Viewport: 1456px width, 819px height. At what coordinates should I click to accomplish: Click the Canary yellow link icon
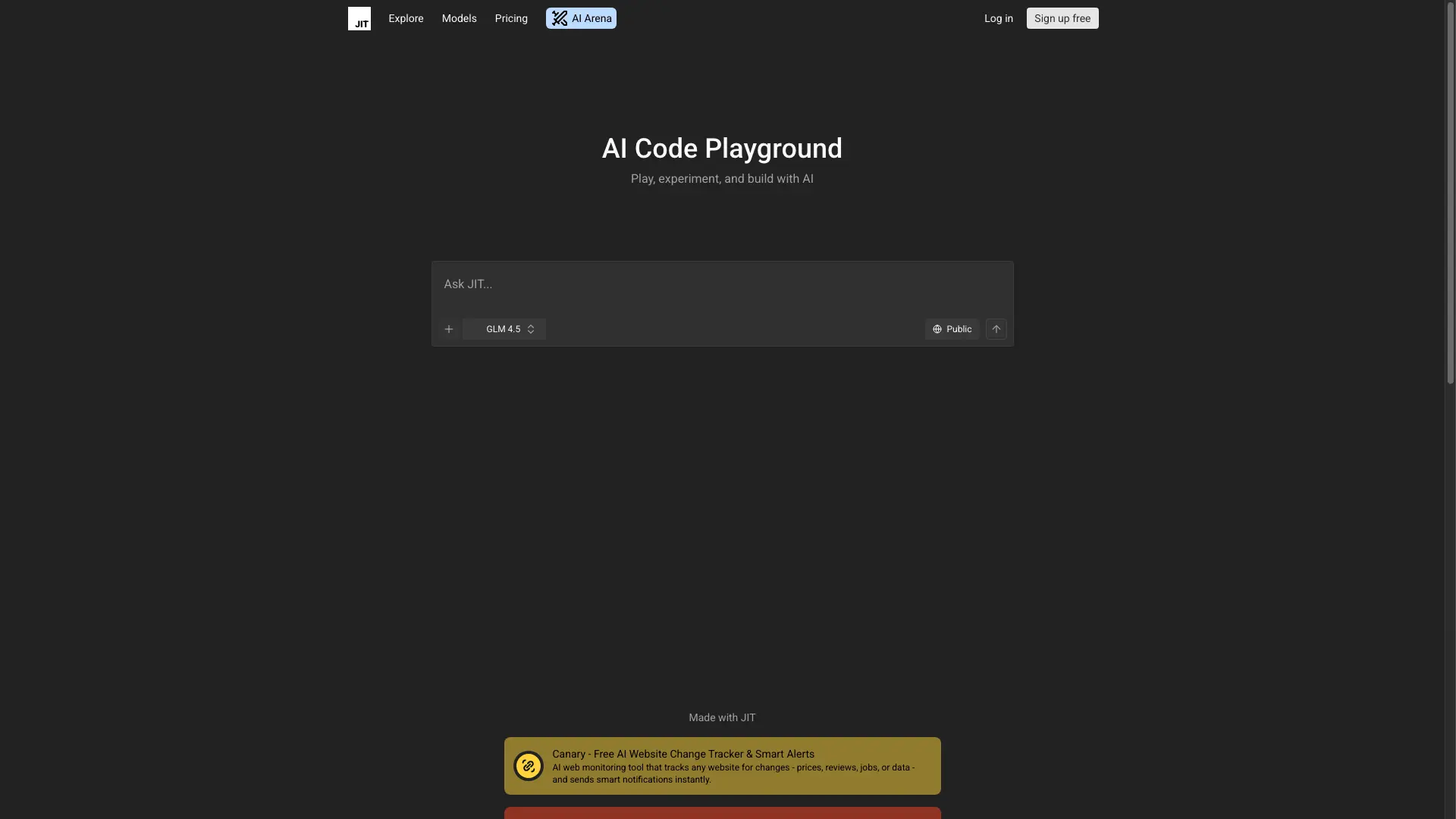[528, 766]
